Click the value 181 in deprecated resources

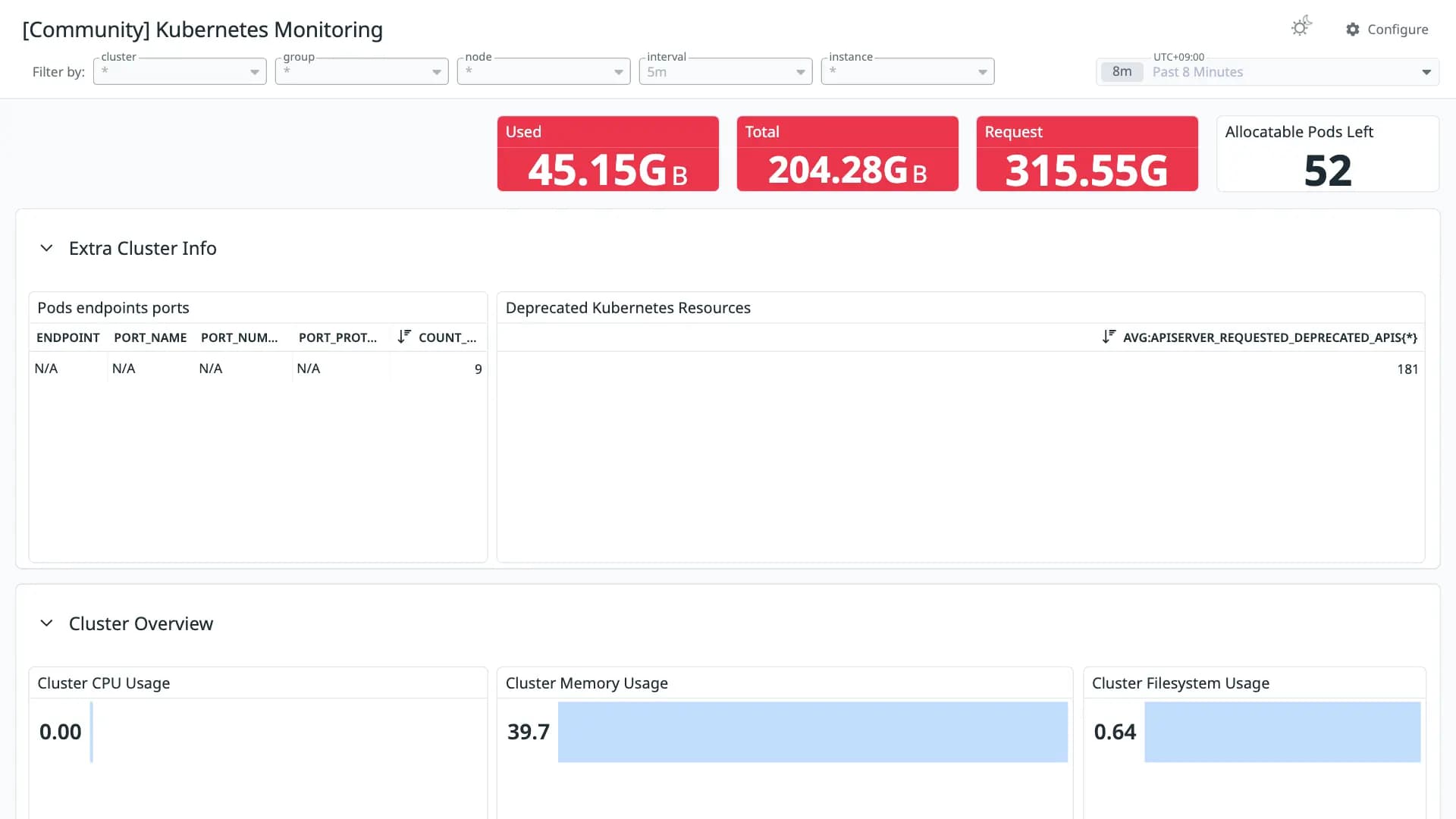[1407, 369]
